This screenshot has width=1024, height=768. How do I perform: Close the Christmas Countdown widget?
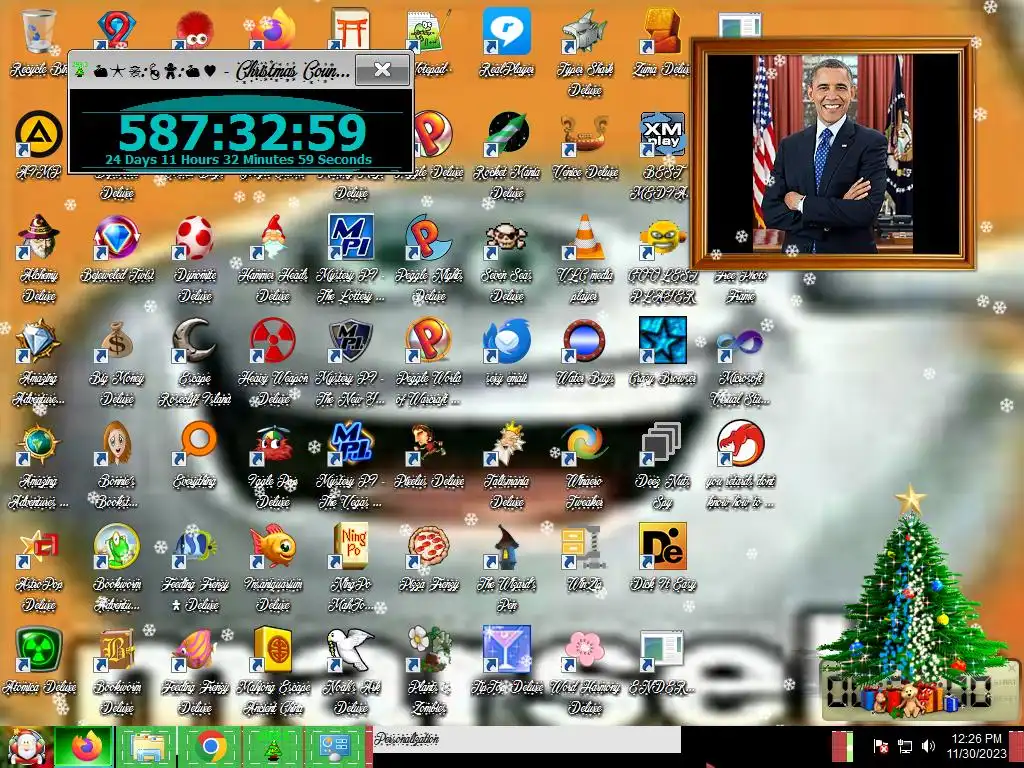383,69
